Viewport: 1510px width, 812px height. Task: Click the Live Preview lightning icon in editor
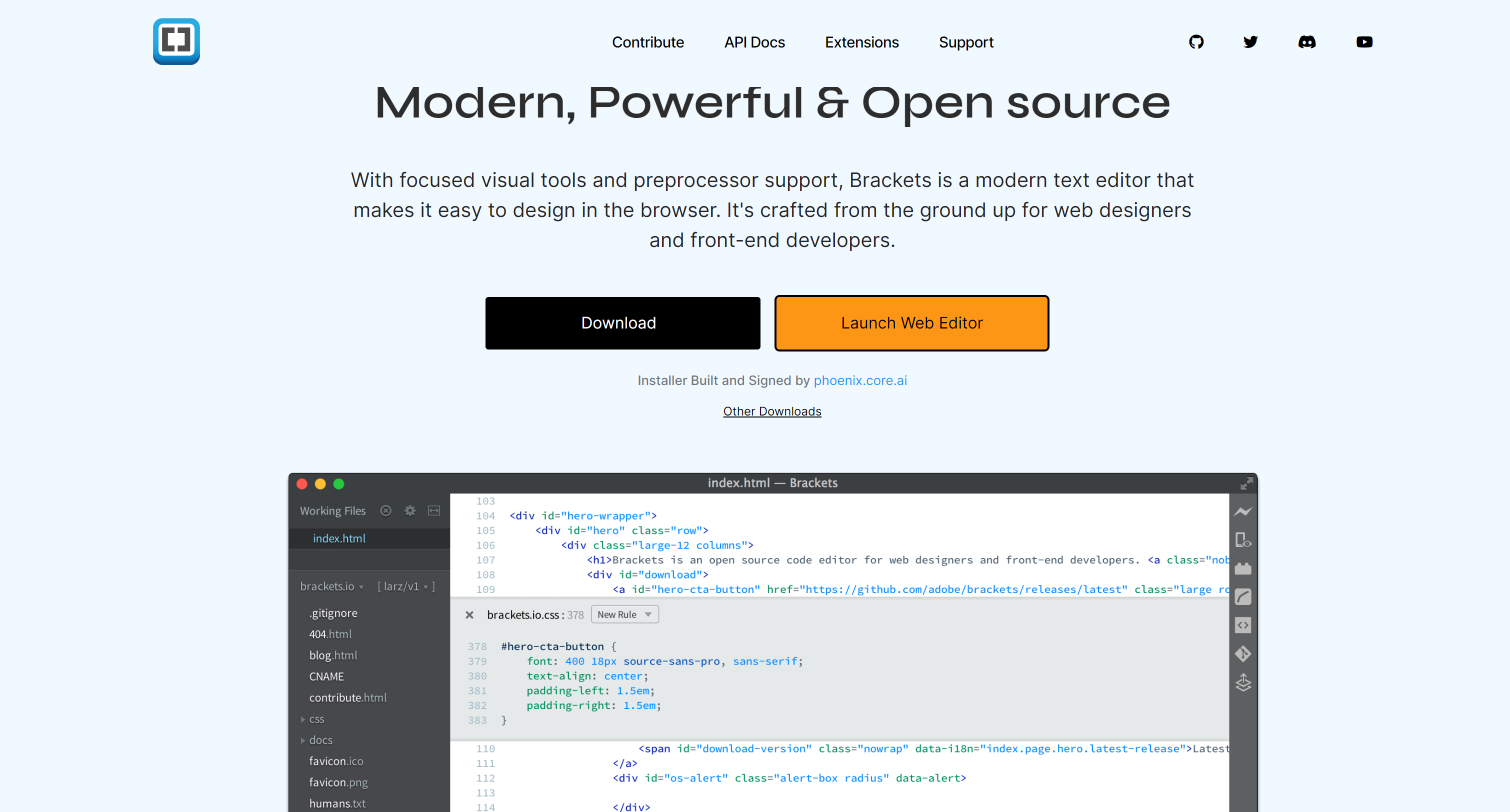pyautogui.click(x=1242, y=512)
